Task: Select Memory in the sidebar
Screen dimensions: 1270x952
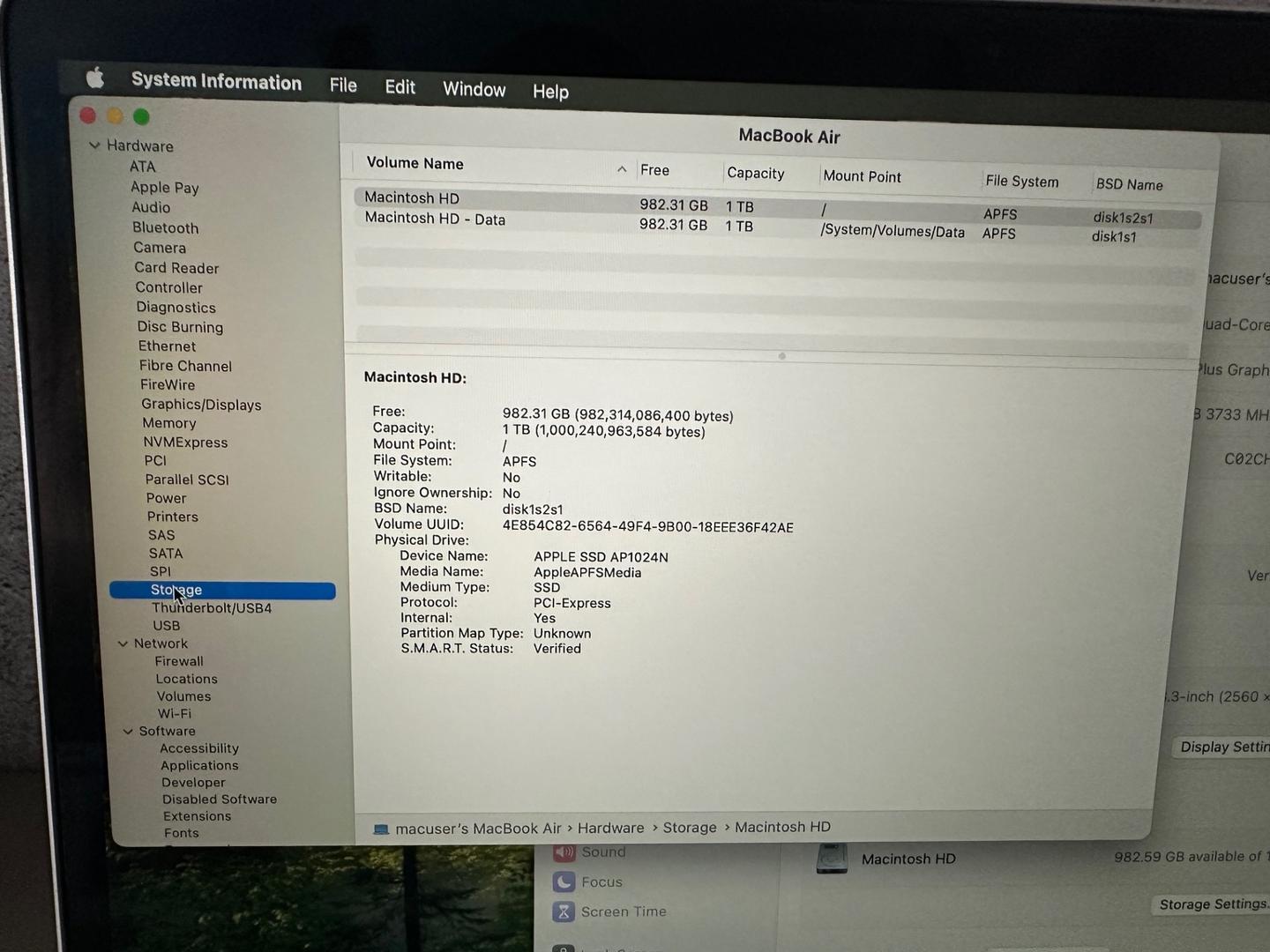Action: (169, 423)
